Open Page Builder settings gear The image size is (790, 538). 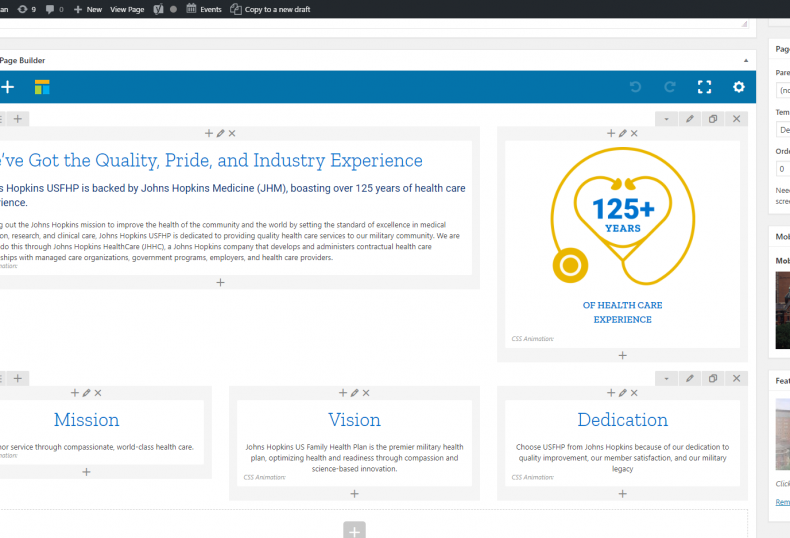point(739,87)
